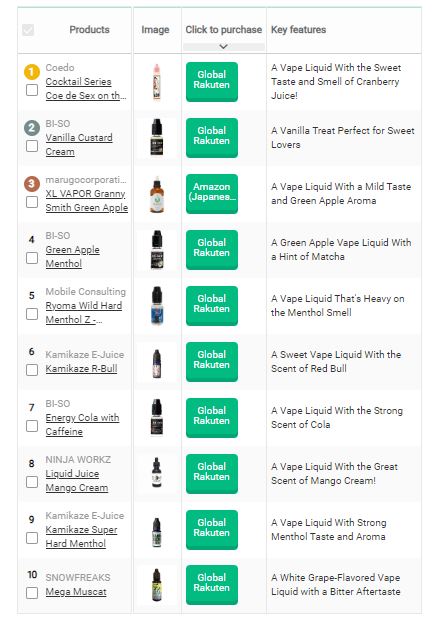Check the box for Vanilla Custard Cream

pyautogui.click(x=32, y=146)
